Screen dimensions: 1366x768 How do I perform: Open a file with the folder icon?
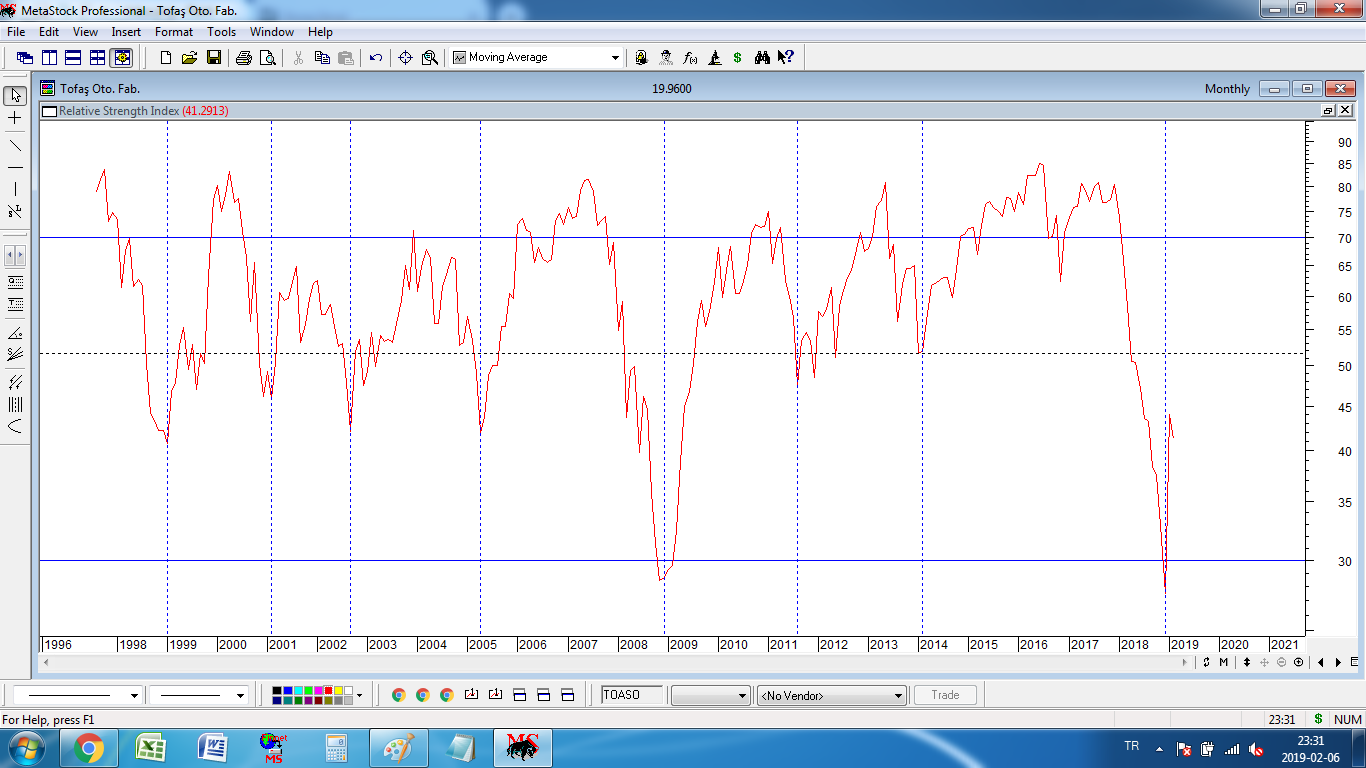click(x=189, y=58)
